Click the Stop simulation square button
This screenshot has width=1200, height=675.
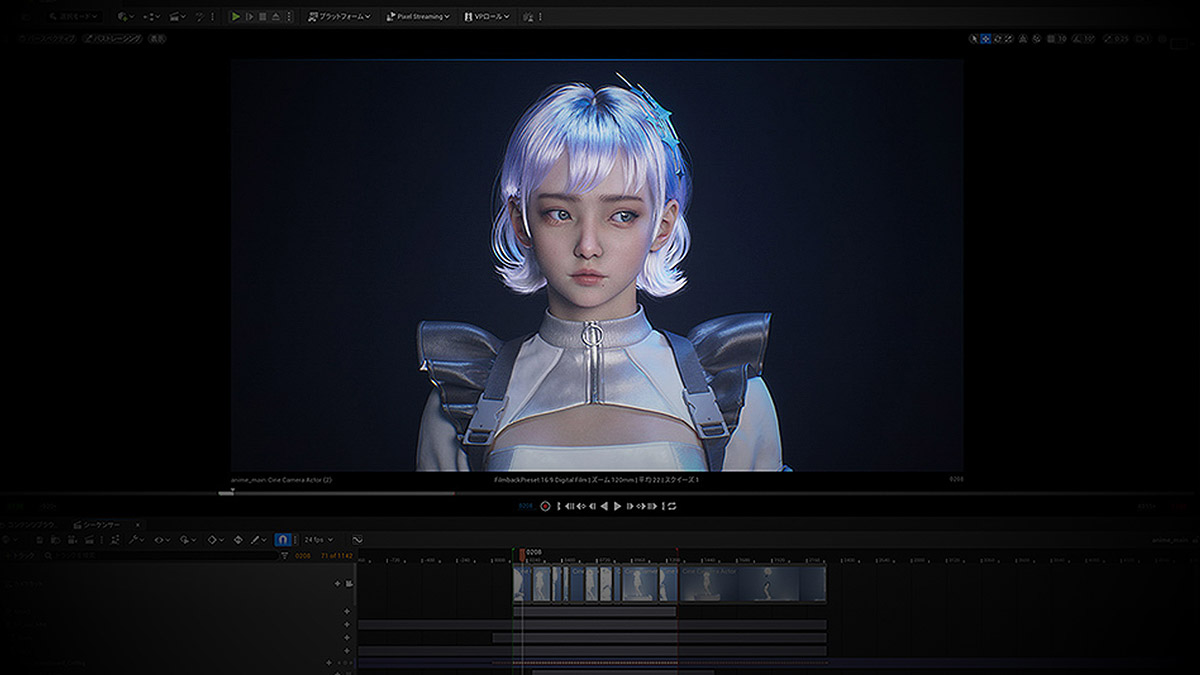(262, 16)
